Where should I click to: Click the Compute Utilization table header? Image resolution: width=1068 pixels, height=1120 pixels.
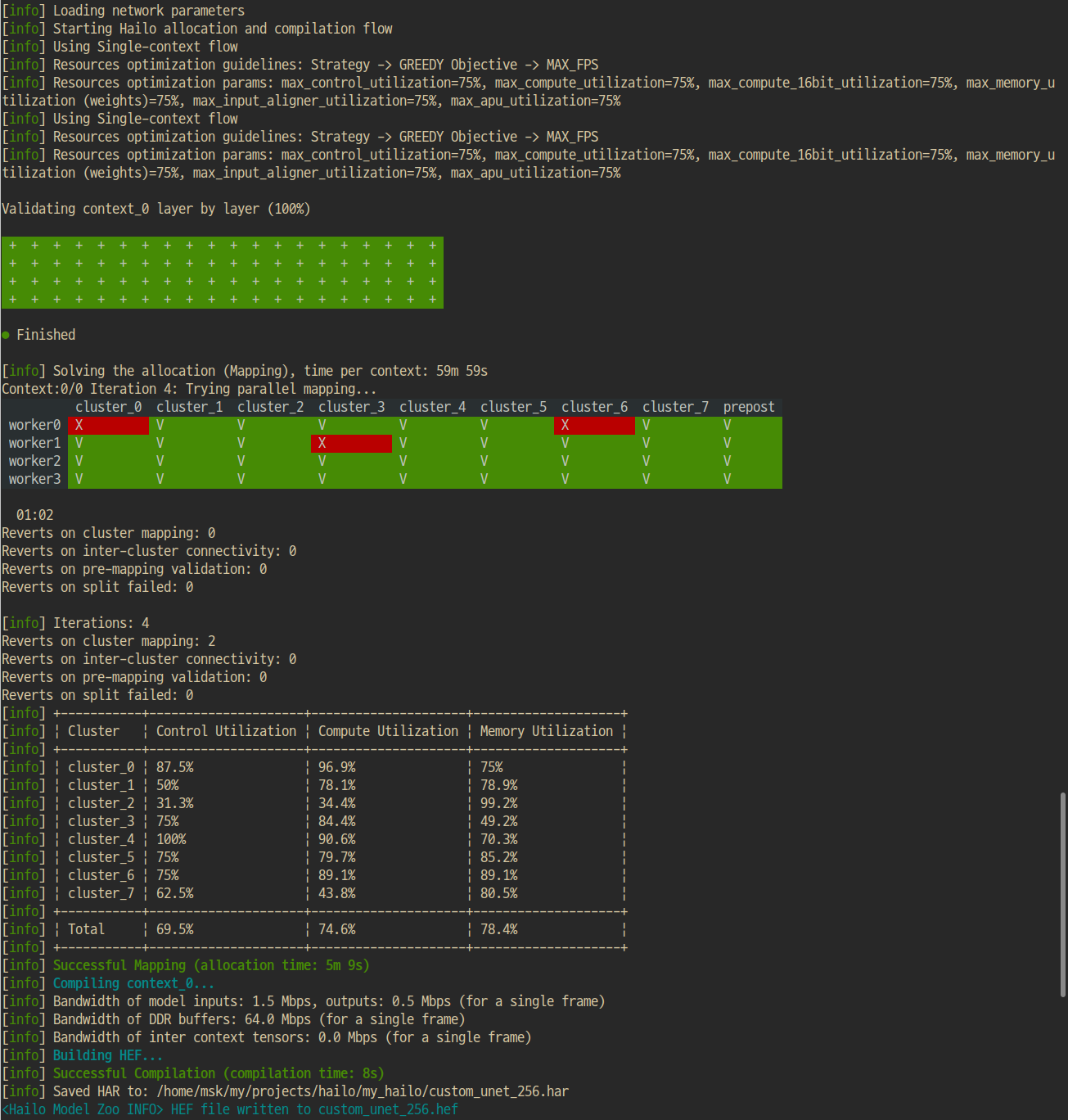point(388,731)
